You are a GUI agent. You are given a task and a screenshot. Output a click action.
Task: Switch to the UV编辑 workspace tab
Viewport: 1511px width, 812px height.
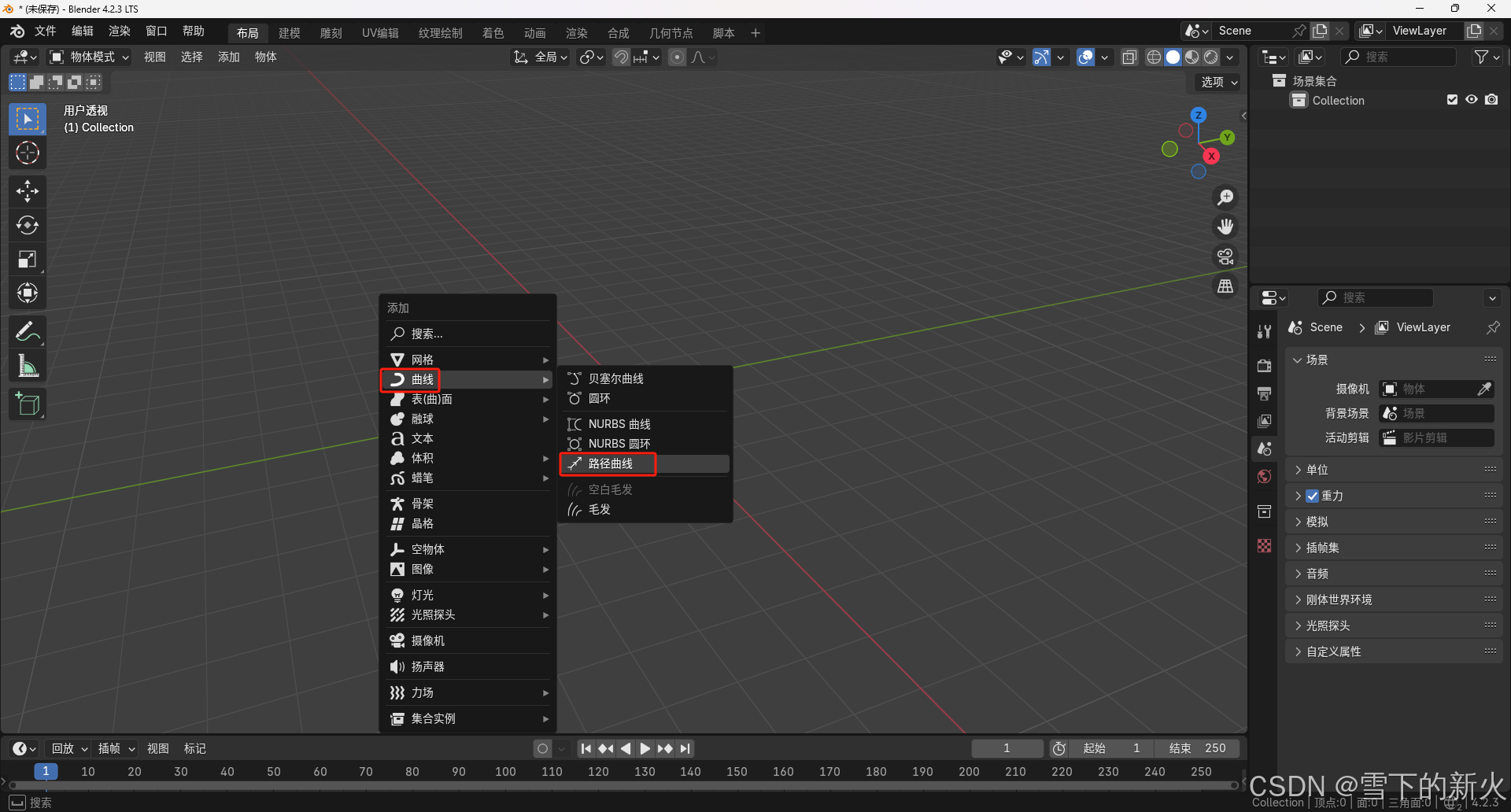coord(380,33)
